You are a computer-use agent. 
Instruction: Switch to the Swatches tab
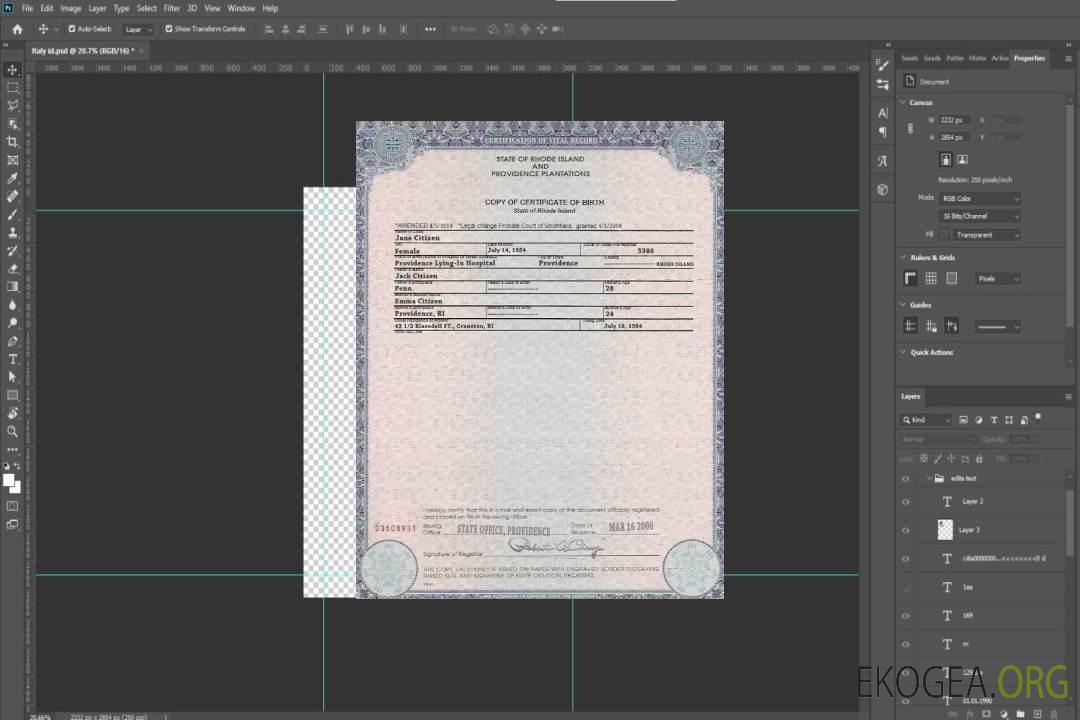(x=909, y=59)
